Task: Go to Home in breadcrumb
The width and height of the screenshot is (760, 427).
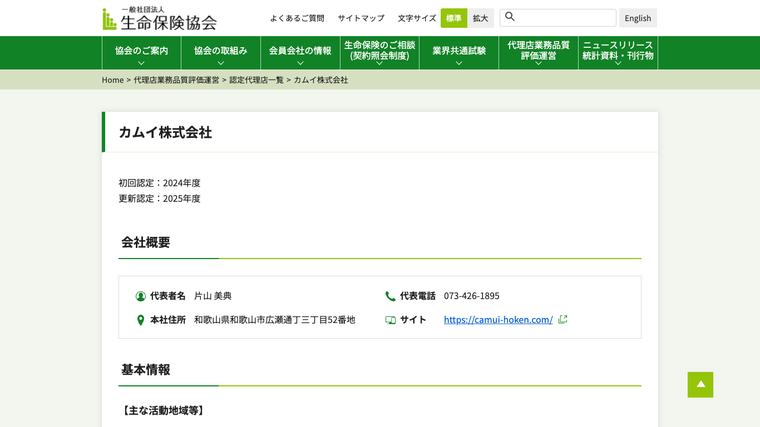Action: 112,80
